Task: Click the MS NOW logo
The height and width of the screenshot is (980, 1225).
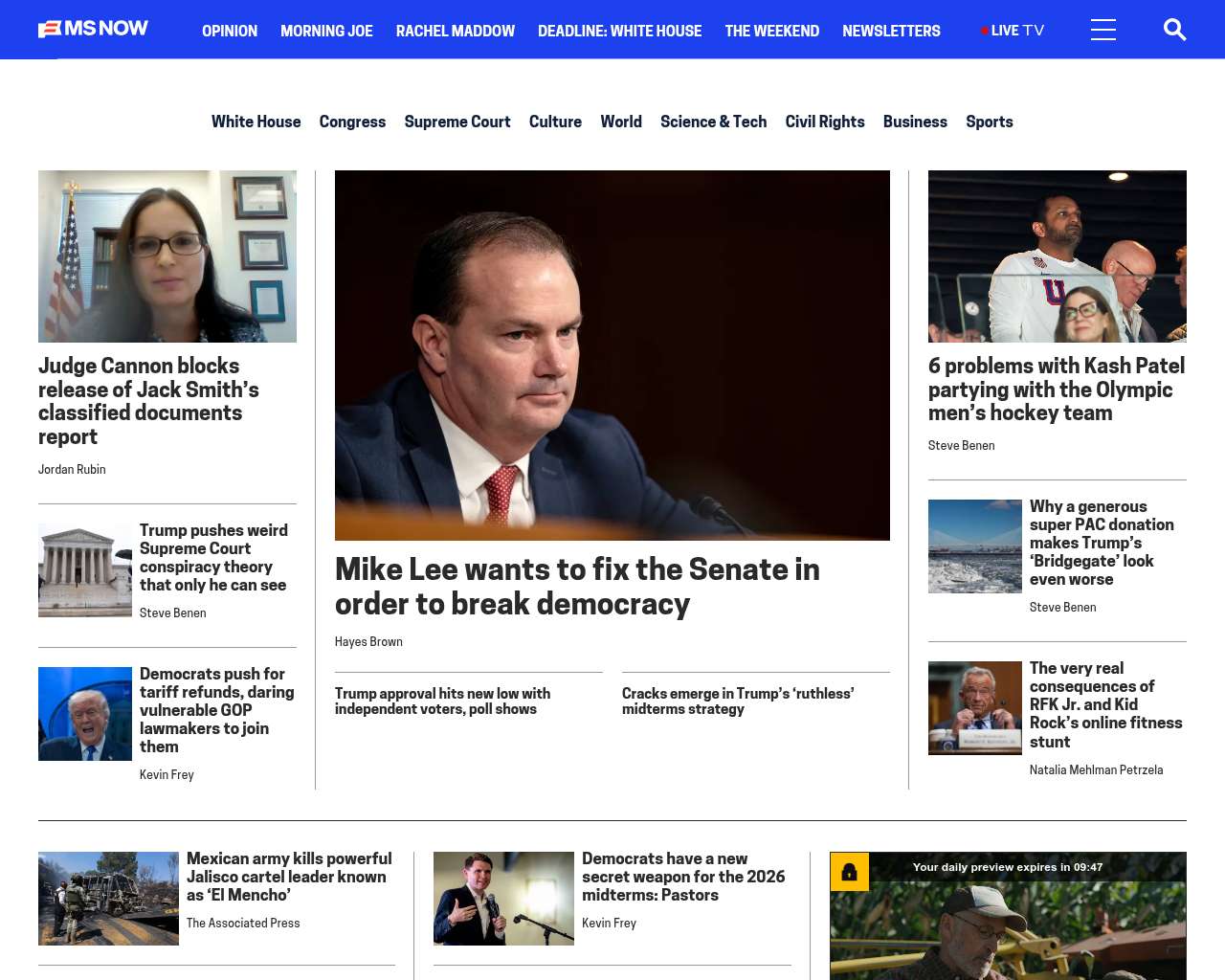Action: pos(93,29)
